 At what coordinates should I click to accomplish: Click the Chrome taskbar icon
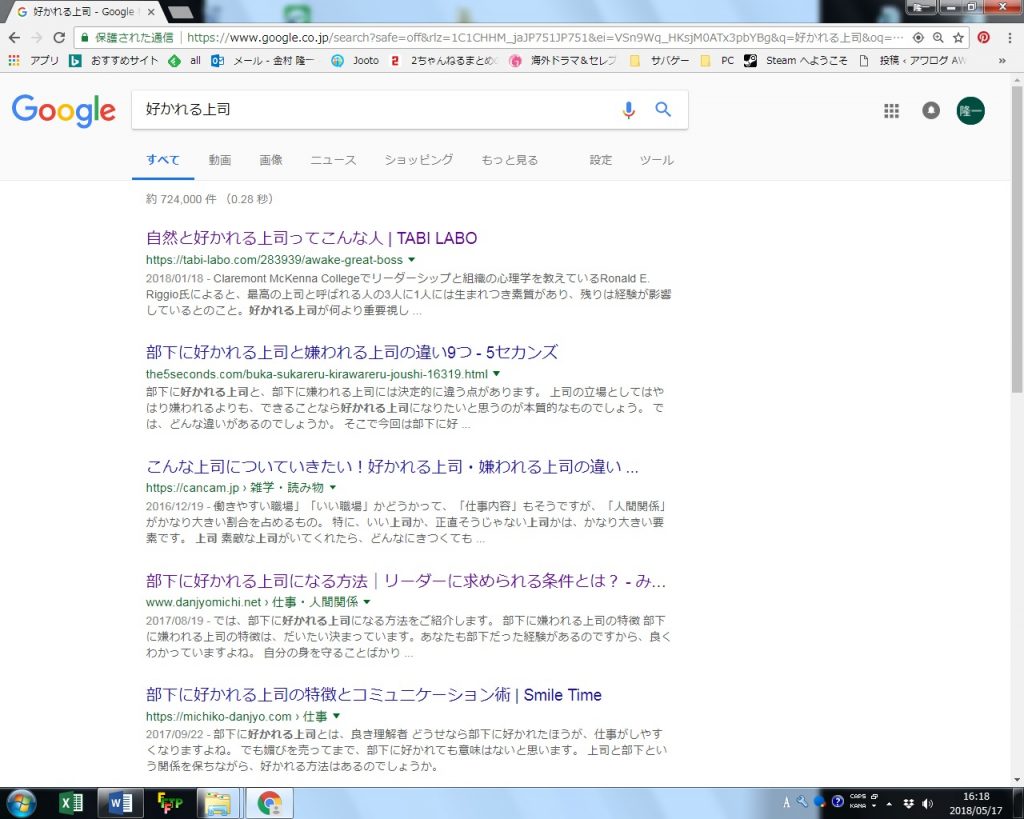(x=269, y=803)
